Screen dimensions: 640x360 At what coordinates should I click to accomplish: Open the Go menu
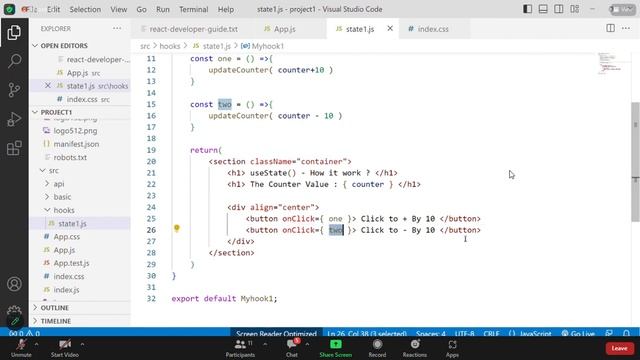[x=141, y=9]
